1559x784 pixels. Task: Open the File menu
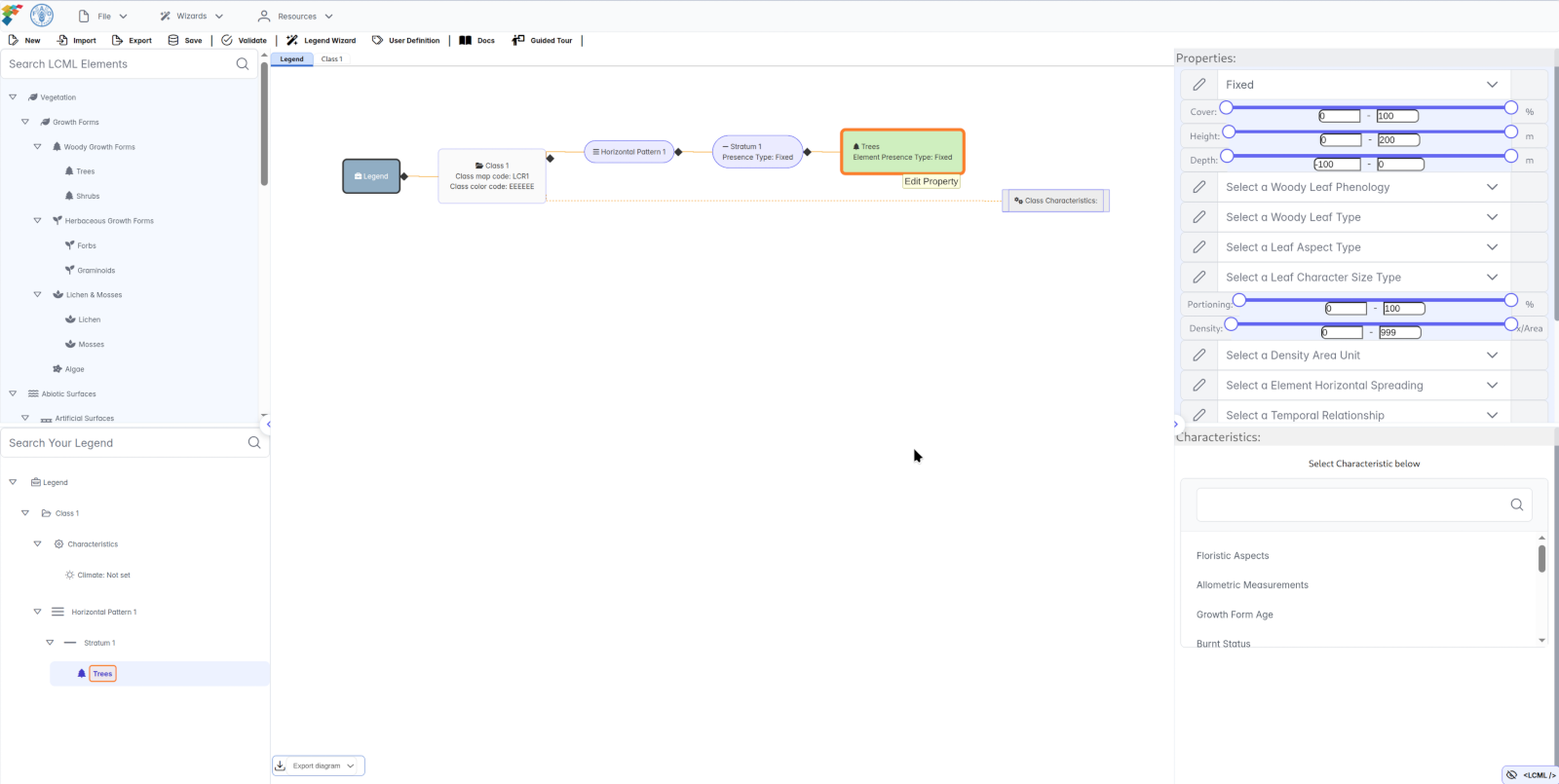[x=102, y=17]
